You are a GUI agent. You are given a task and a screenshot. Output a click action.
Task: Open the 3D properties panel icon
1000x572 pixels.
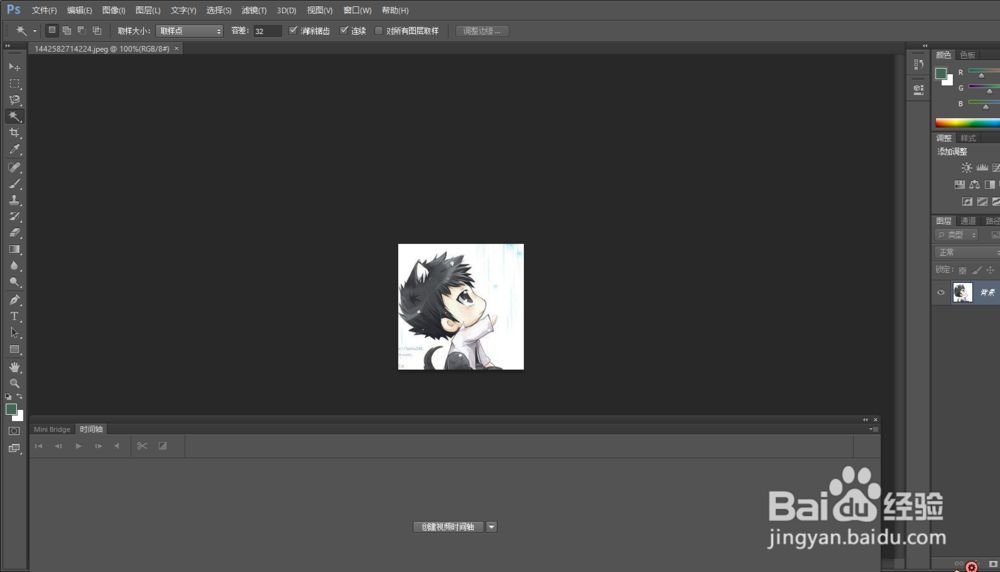(x=918, y=90)
